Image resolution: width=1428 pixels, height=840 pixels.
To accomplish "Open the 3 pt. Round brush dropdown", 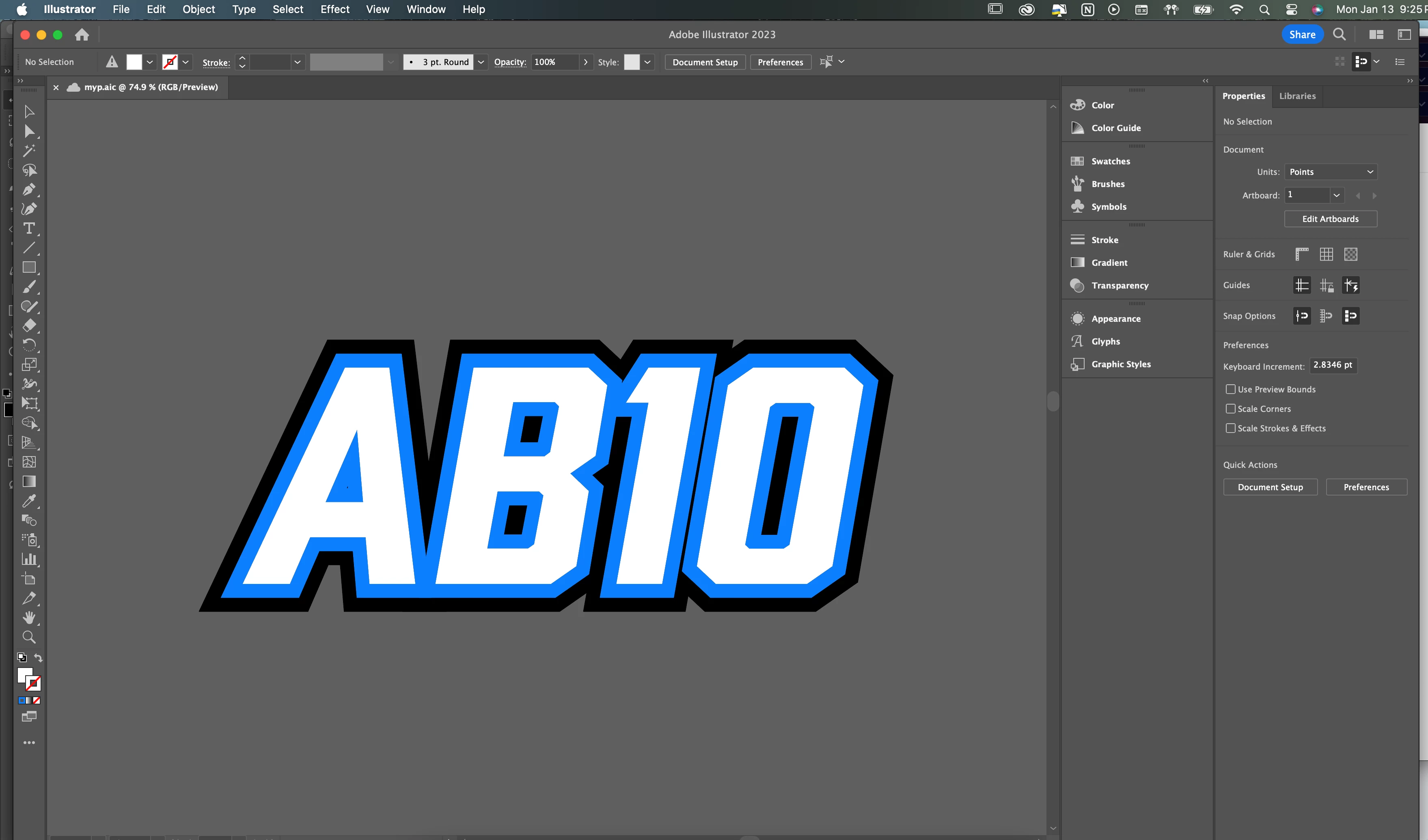I will coord(481,62).
